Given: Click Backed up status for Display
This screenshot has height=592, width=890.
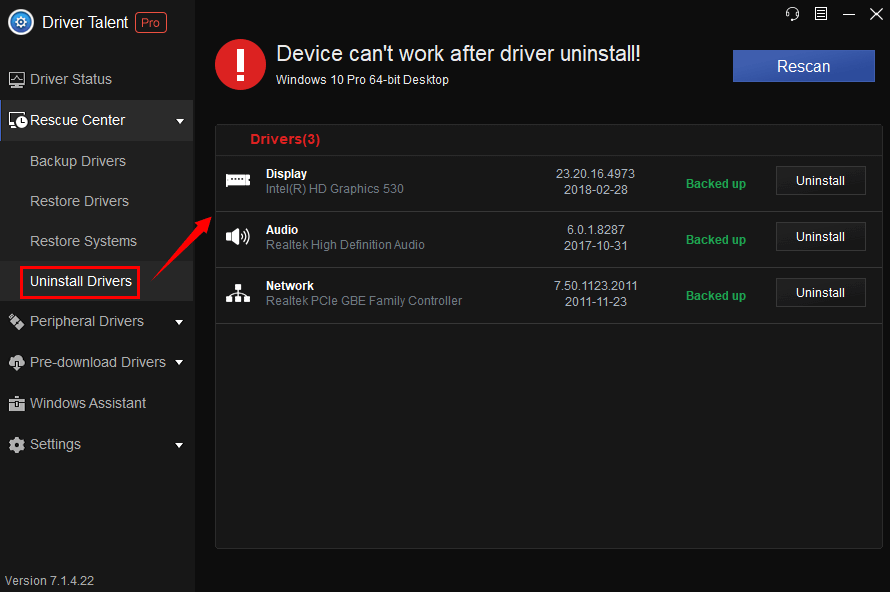Looking at the screenshot, I should 716,183.
